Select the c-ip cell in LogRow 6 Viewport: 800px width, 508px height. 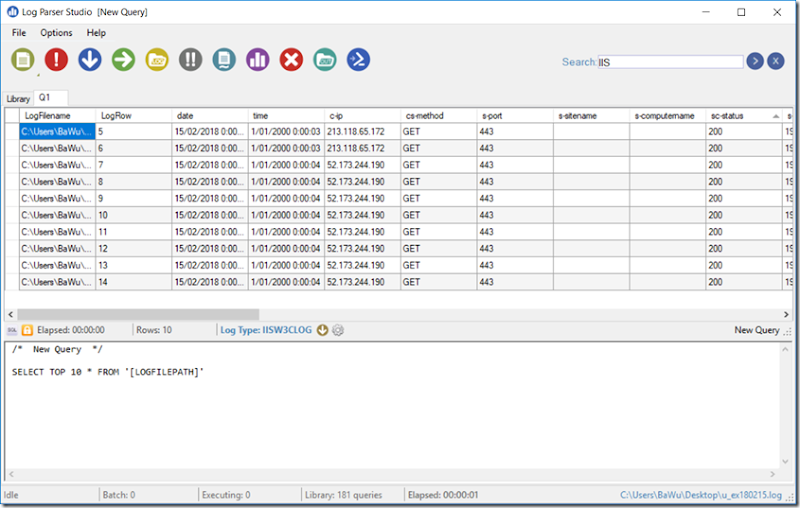point(362,148)
